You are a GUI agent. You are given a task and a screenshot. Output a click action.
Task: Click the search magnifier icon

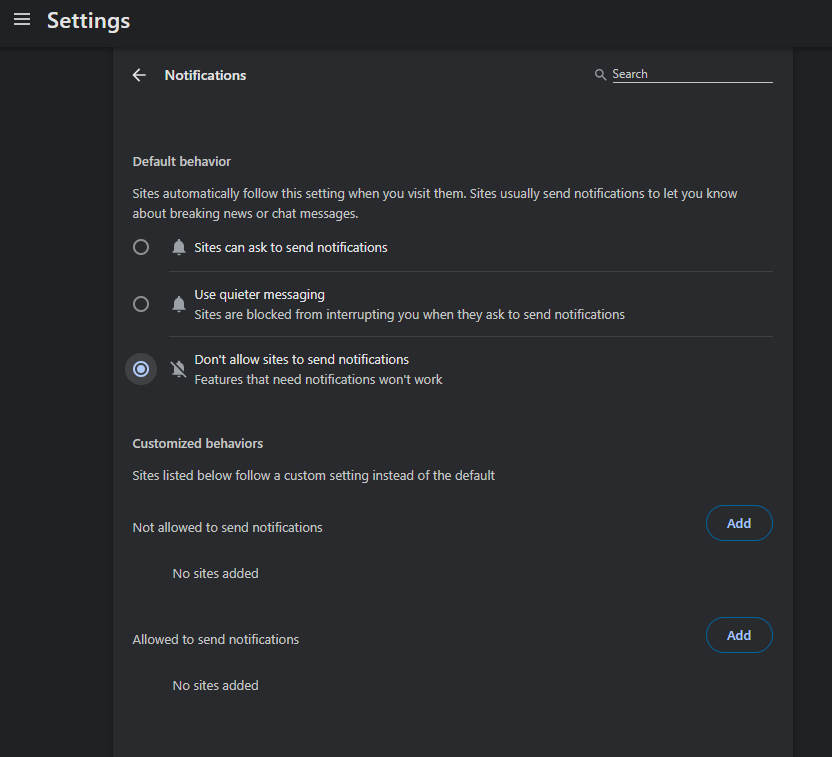[x=600, y=74]
